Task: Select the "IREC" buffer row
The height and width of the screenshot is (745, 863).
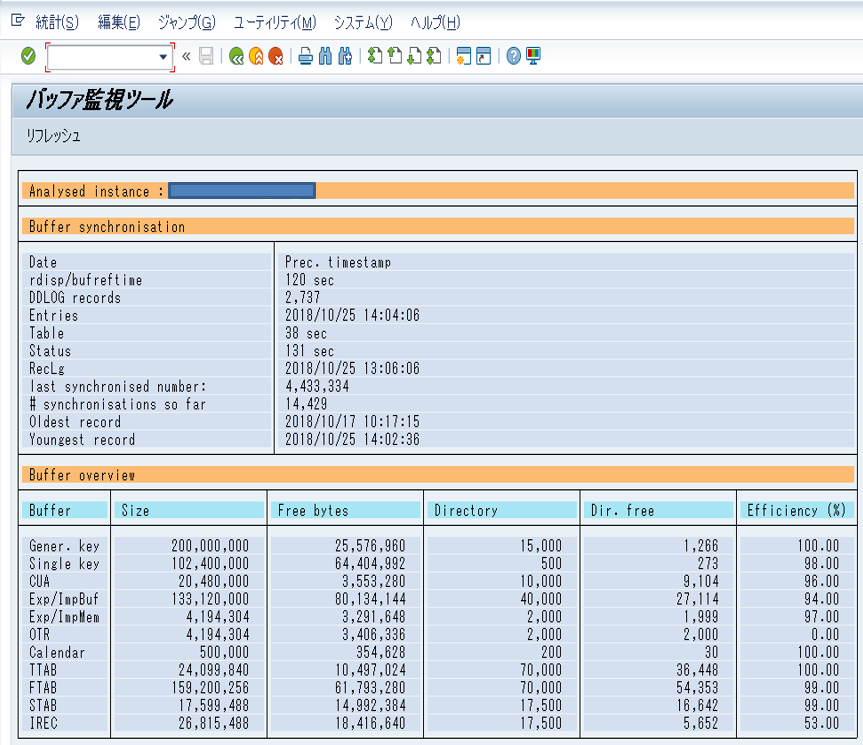Action: point(436,723)
